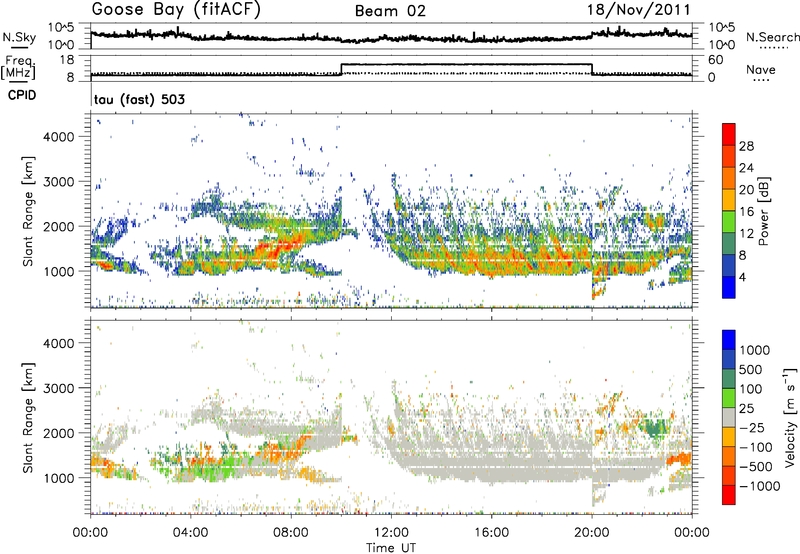Screen dimensions: 800x554
Task: Click the '1000' tick on velocity colorbar
Action: pyautogui.click(x=755, y=350)
